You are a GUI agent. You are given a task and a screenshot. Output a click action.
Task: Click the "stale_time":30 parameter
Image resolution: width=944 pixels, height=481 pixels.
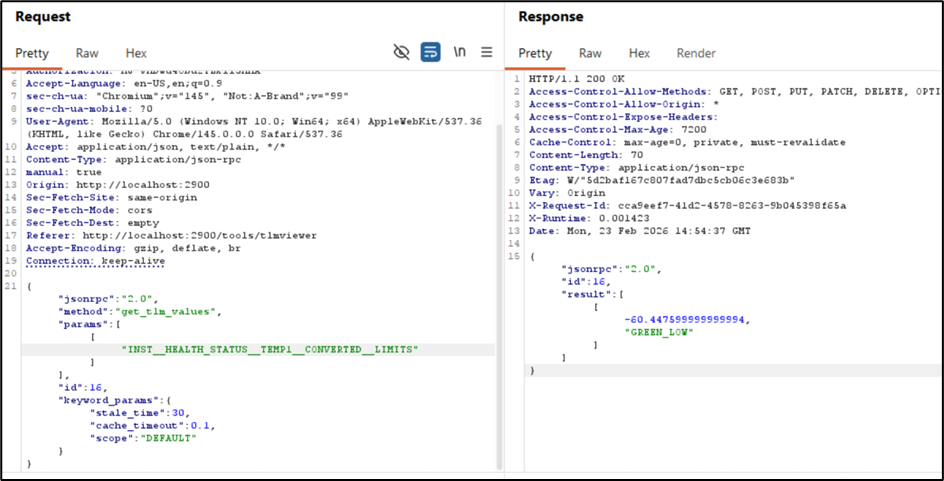[x=139, y=412]
